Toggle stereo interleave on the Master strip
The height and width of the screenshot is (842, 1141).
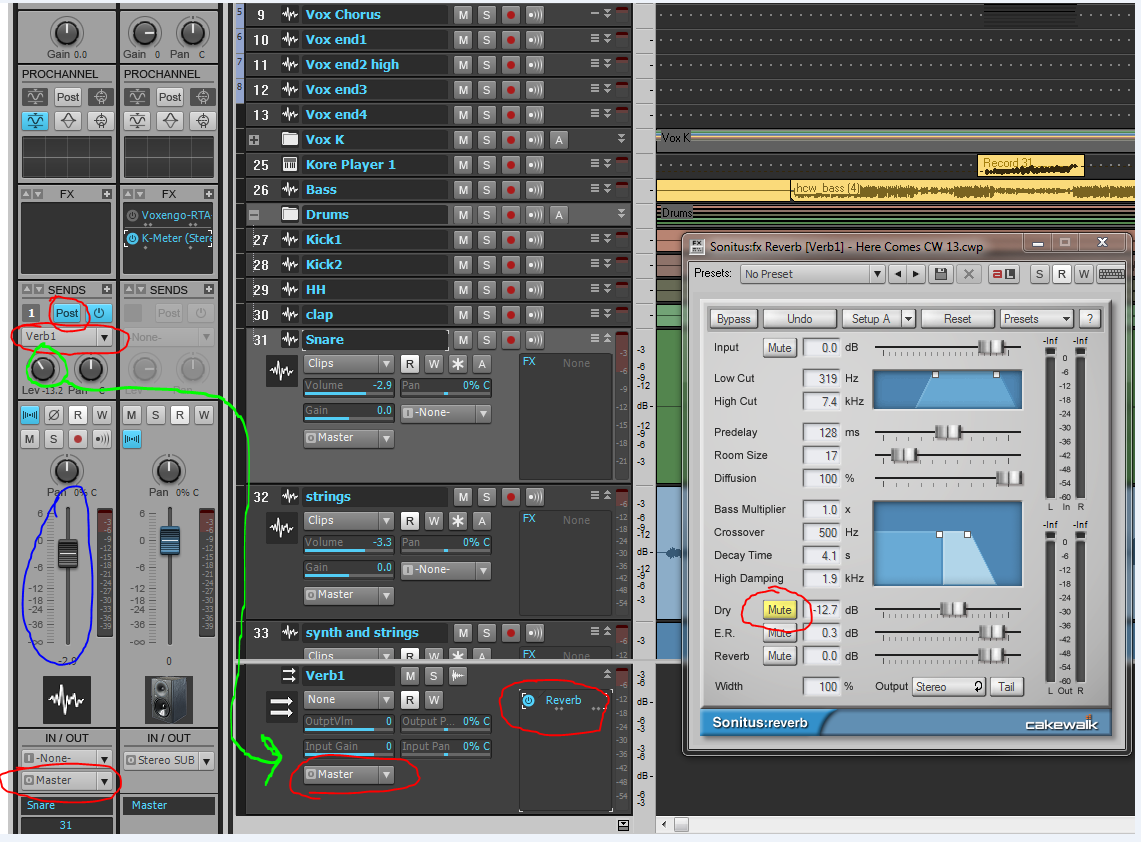tap(132, 439)
